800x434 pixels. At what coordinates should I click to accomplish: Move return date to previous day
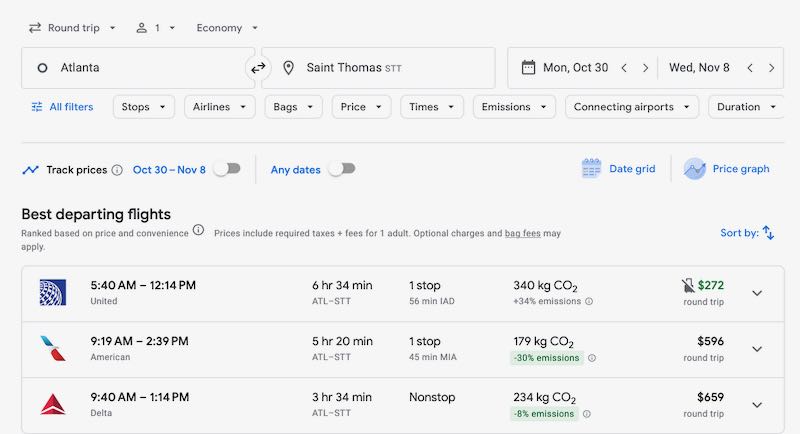(749, 68)
